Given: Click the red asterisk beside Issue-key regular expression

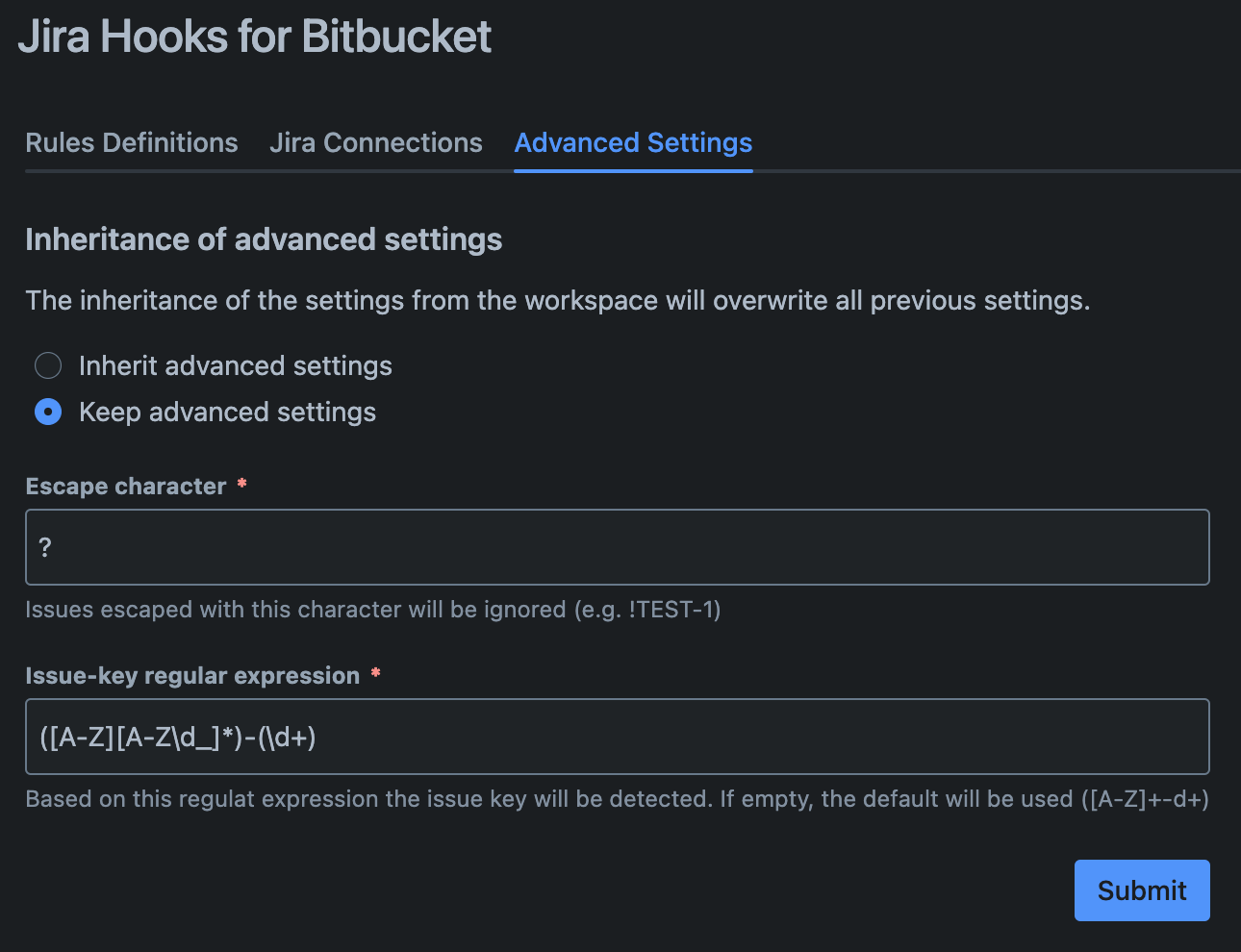Looking at the screenshot, I should tap(376, 673).
